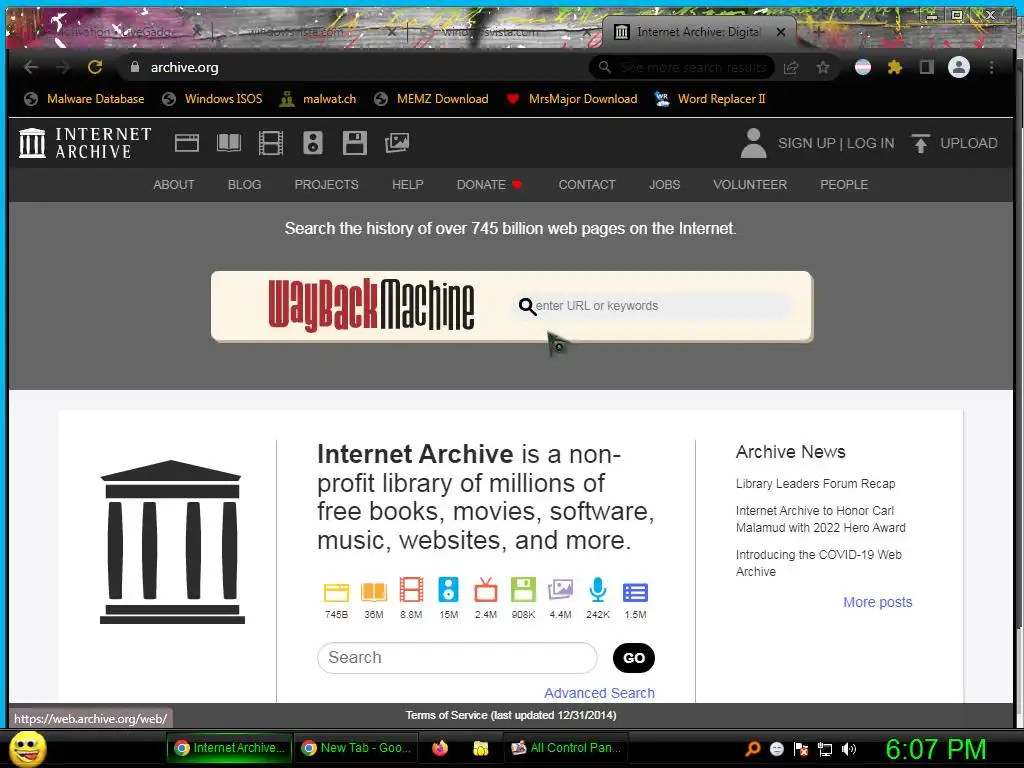This screenshot has width=1024, height=768.
Task: Open the 8.8M video media icon
Action: [x=411, y=590]
